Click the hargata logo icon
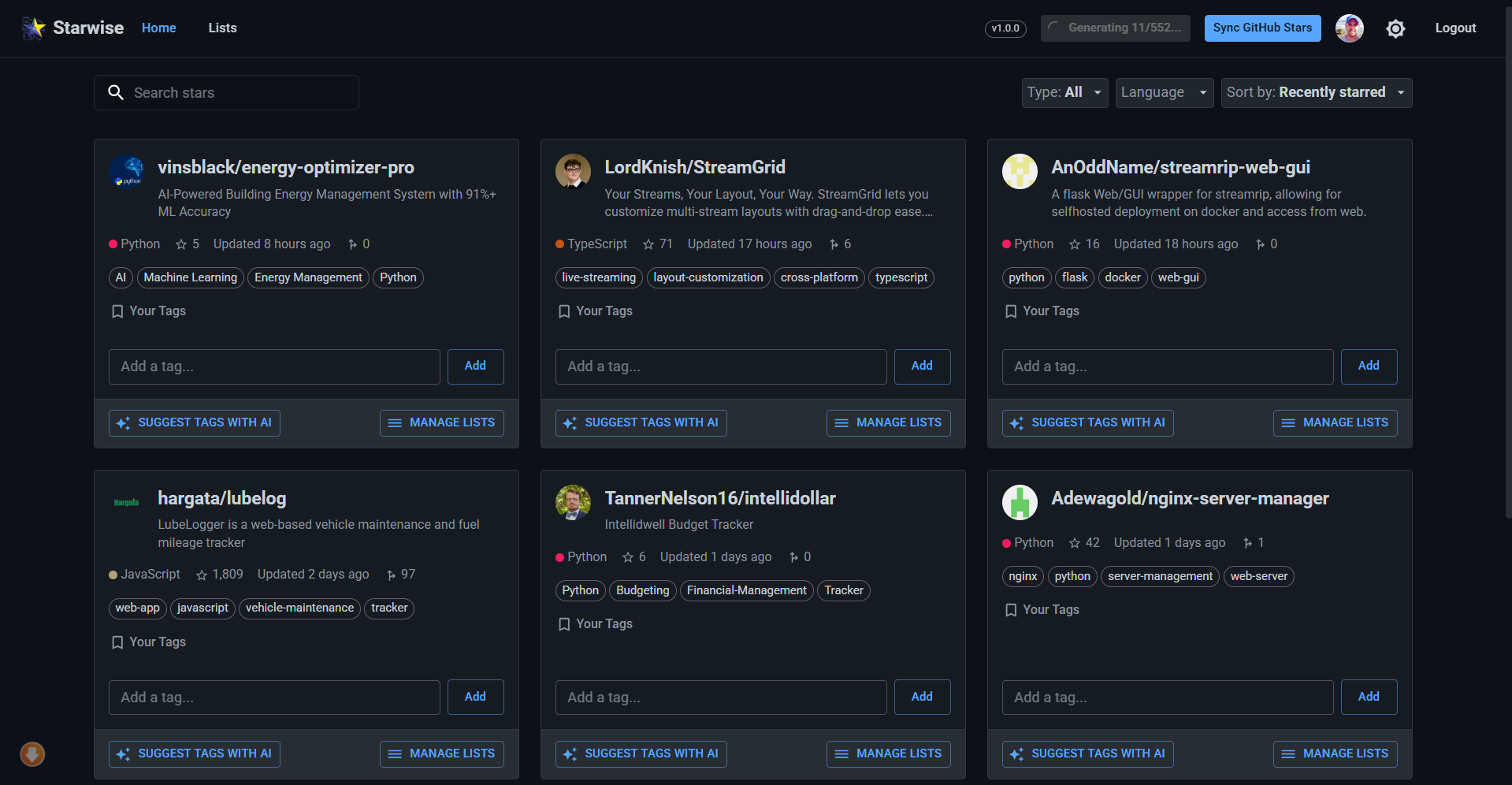This screenshot has width=1512, height=785. click(126, 502)
